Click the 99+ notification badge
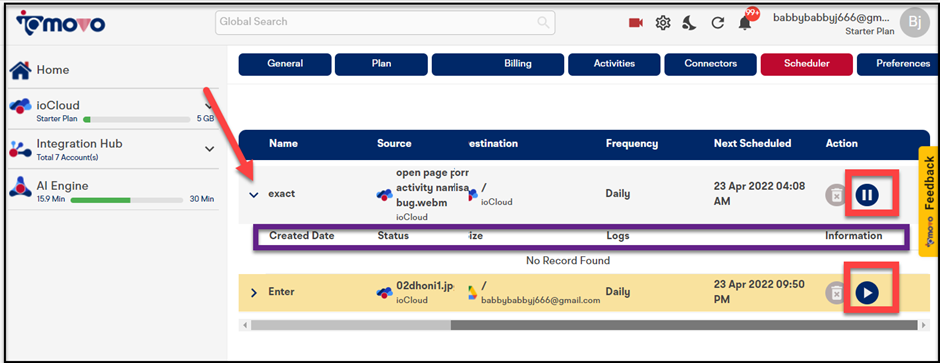 tap(752, 14)
